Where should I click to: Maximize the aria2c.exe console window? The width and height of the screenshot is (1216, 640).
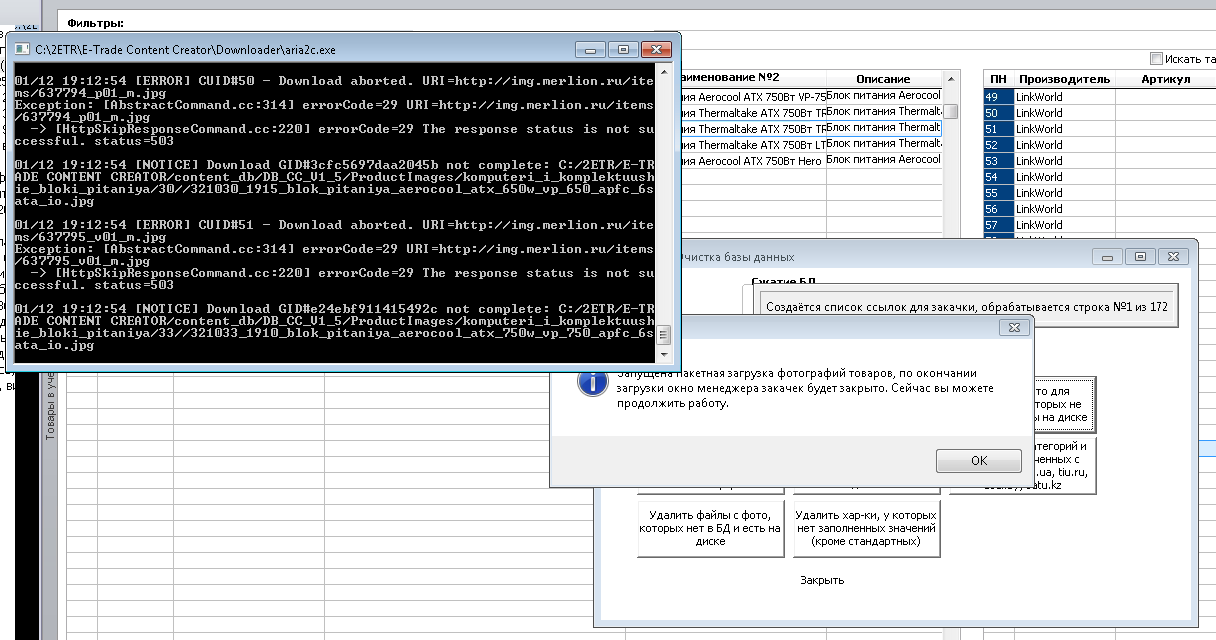(x=624, y=48)
